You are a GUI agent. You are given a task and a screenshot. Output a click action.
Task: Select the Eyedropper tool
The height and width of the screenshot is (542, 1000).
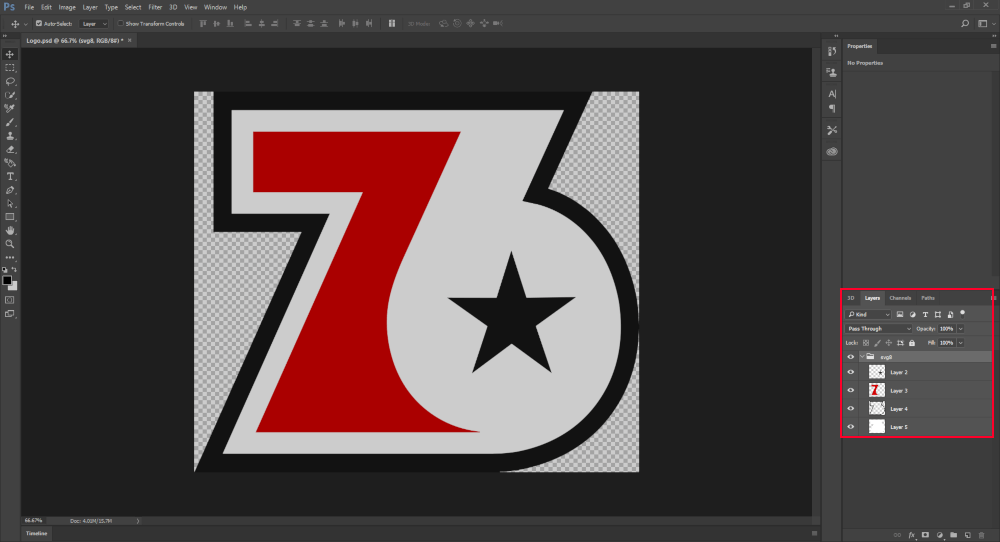[10, 108]
